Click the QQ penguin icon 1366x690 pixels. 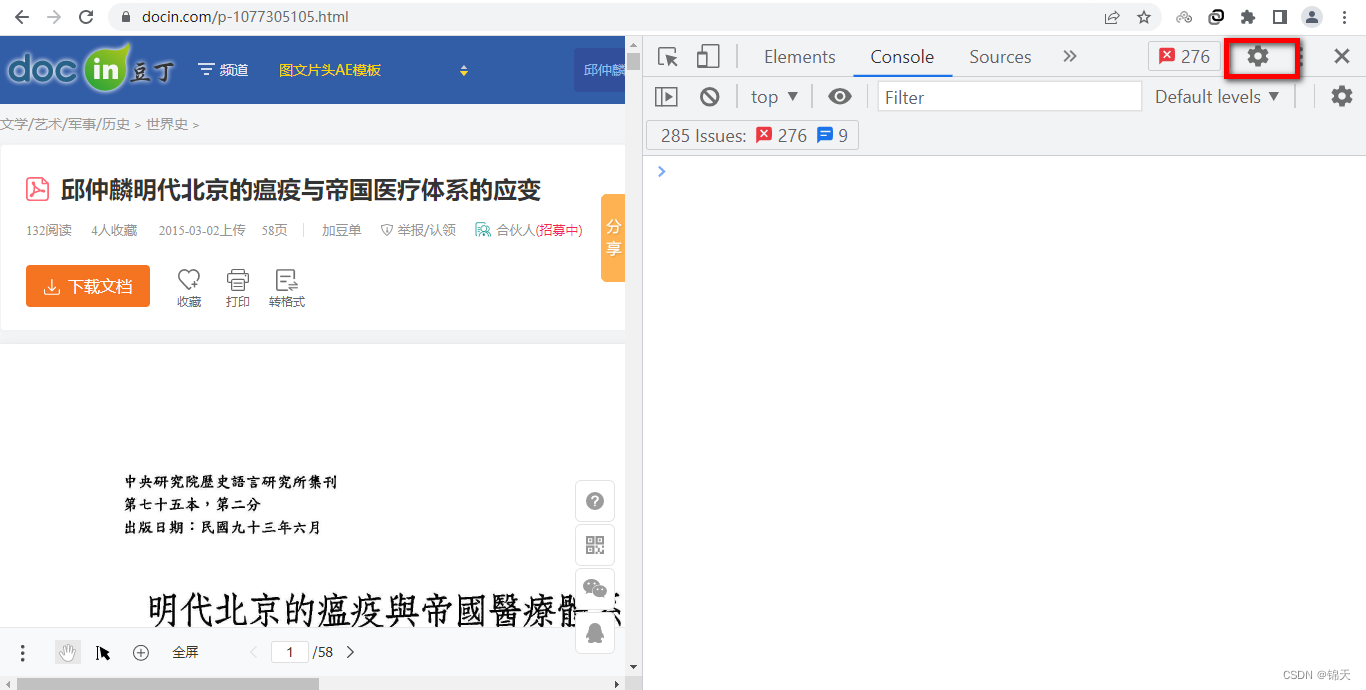tap(595, 633)
